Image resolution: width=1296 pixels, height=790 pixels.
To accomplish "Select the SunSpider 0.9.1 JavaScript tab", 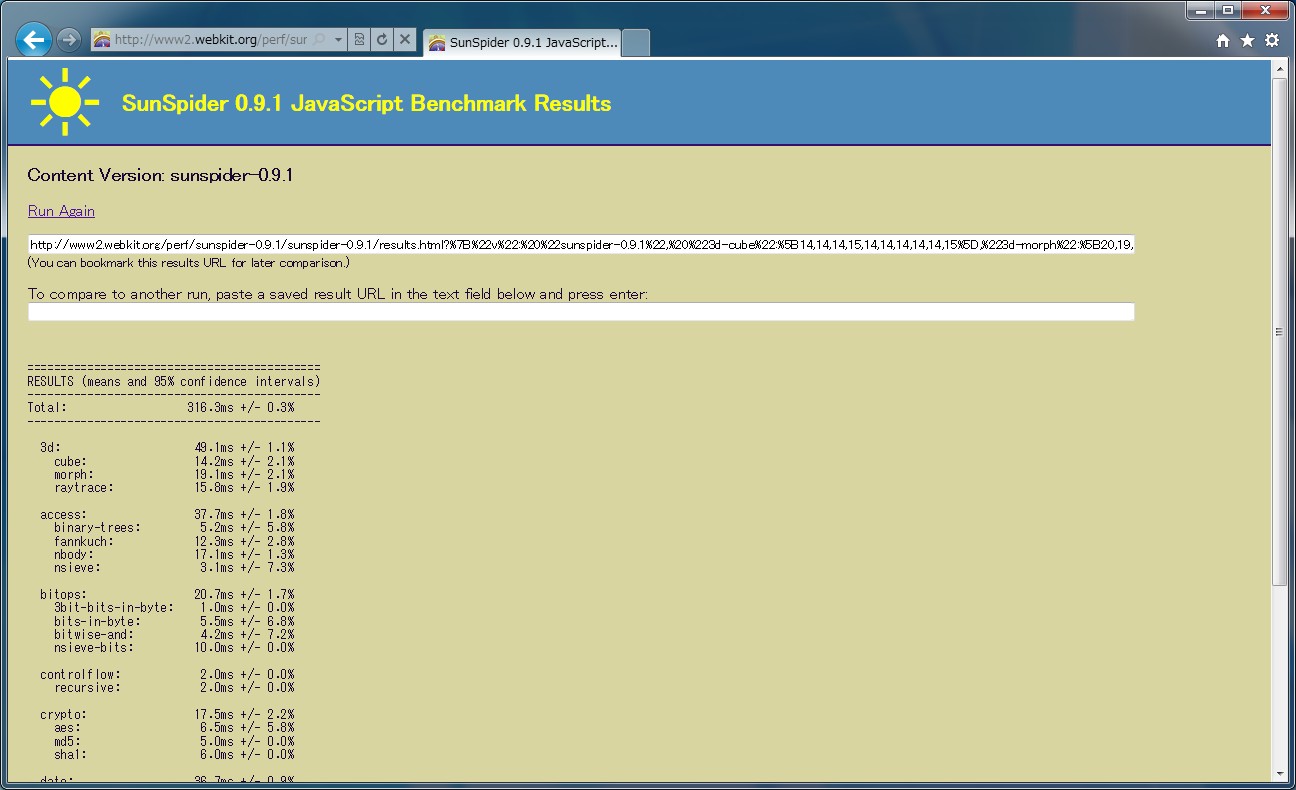I will pyautogui.click(x=523, y=42).
